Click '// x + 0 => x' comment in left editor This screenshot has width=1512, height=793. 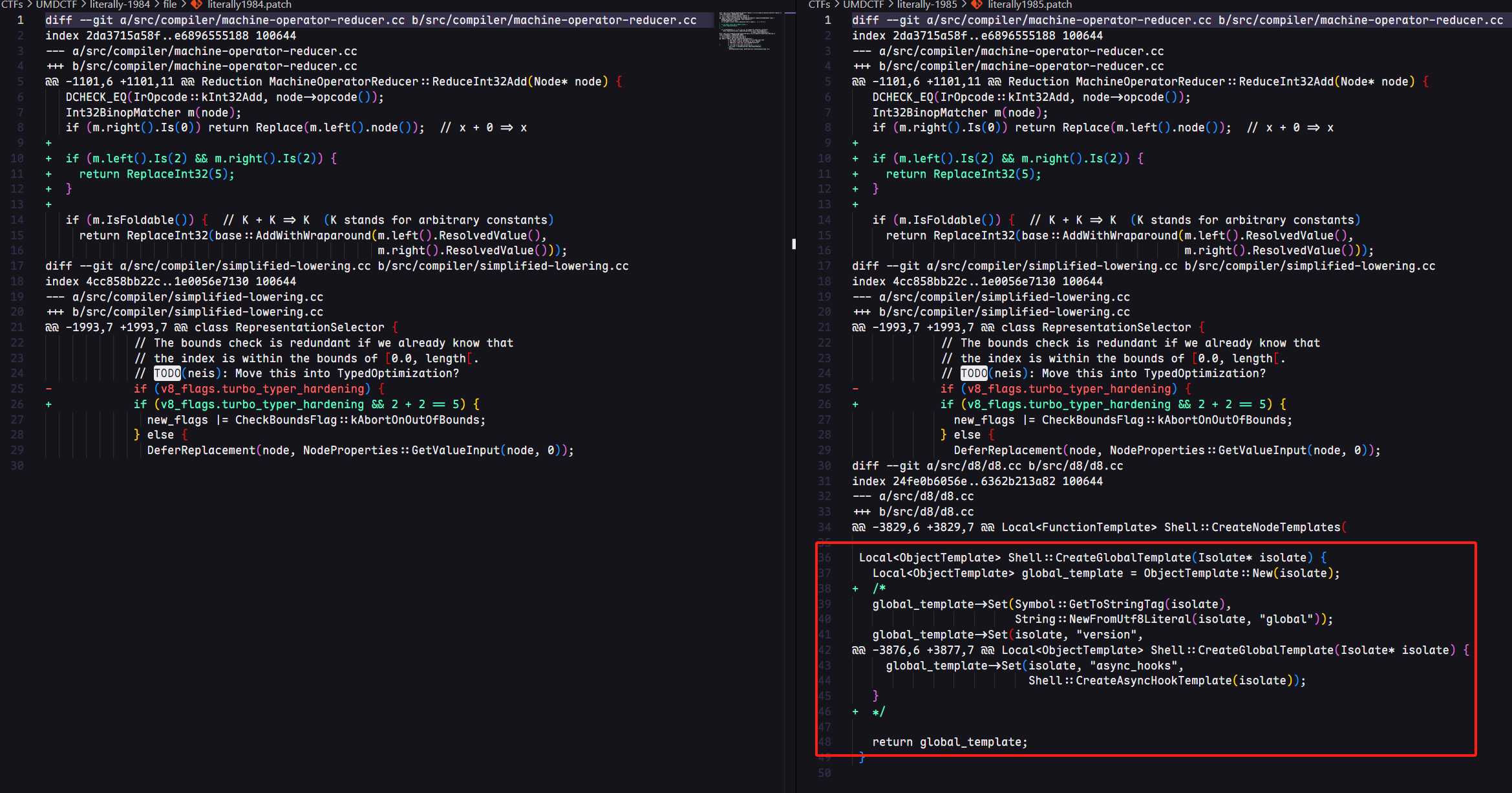[484, 127]
